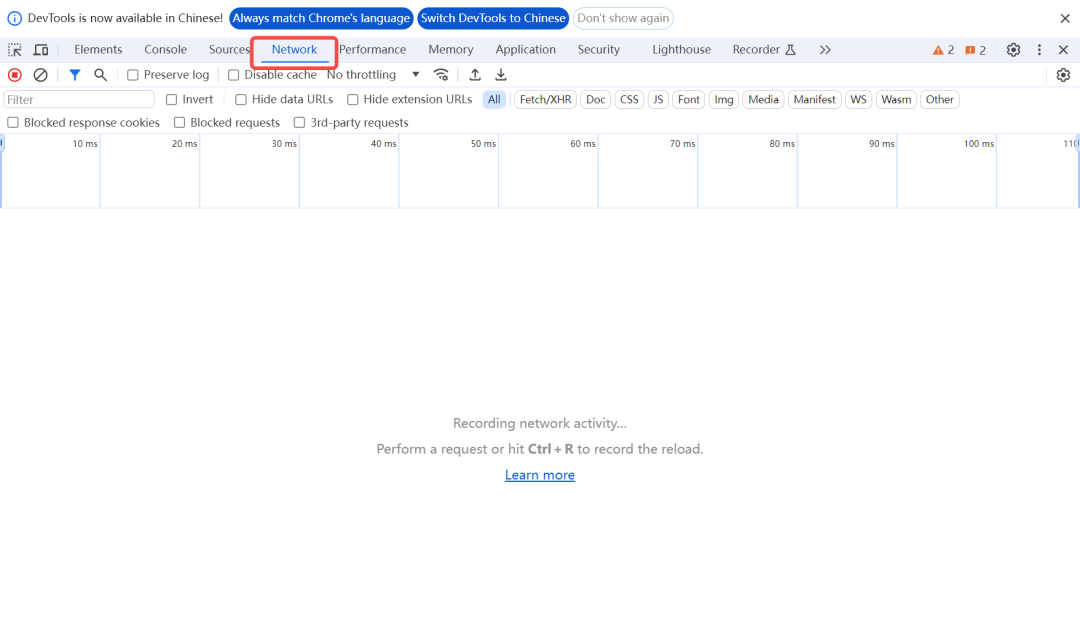Show more tabs chevron

tap(825, 50)
